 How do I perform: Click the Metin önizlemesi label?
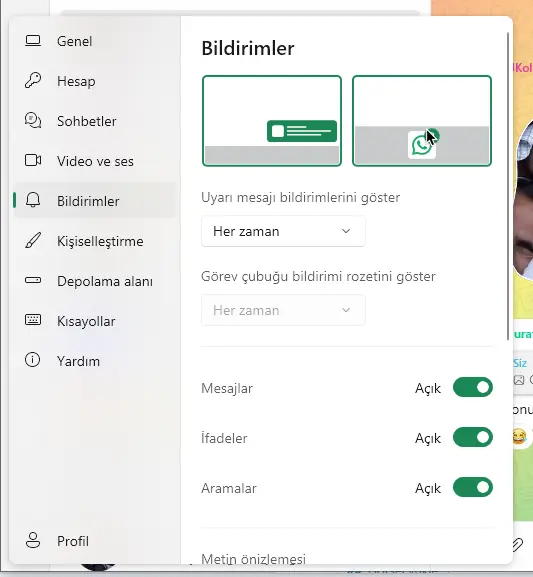click(254, 559)
